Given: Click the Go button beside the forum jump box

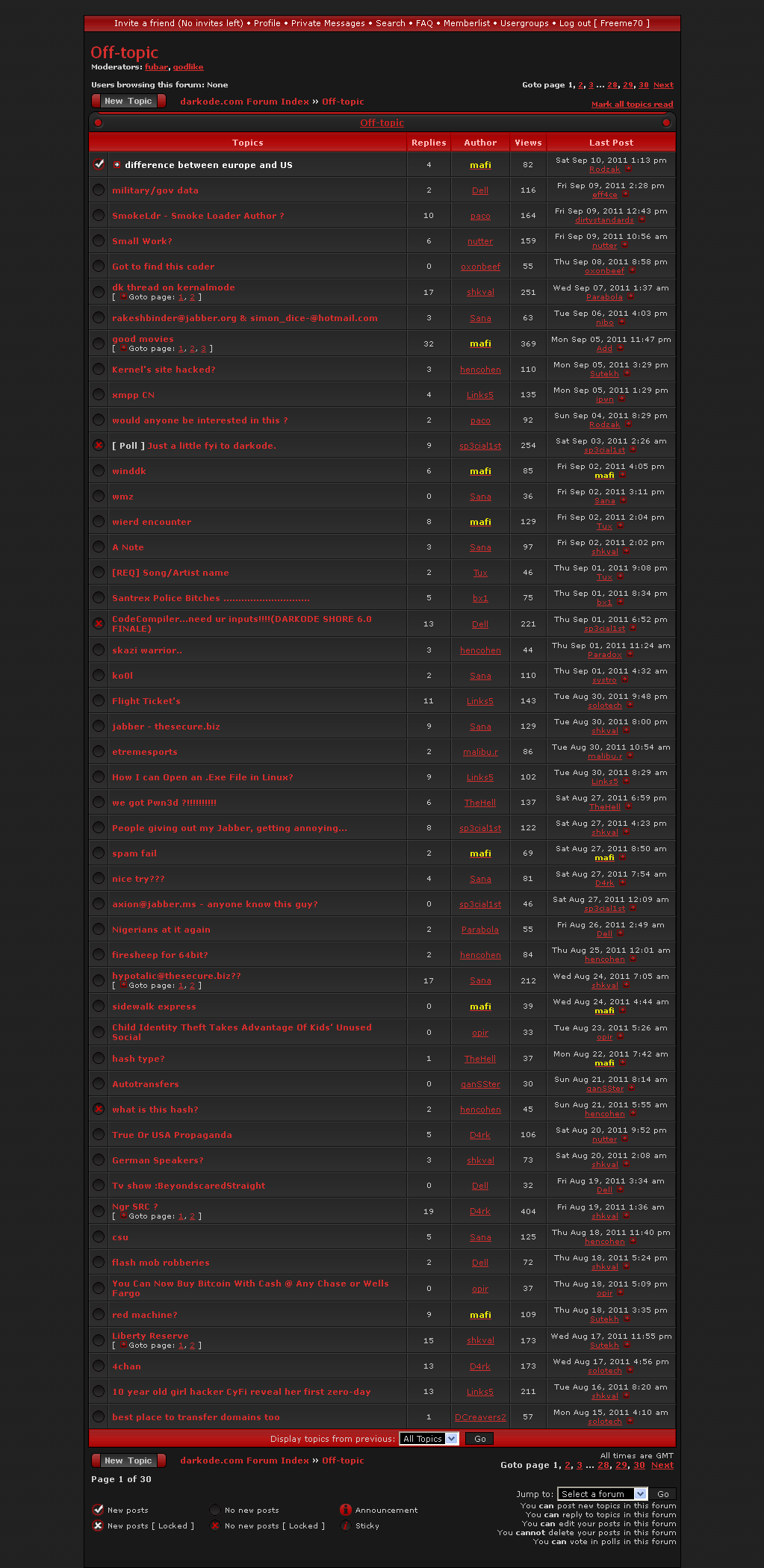Looking at the screenshot, I should [x=662, y=1494].
